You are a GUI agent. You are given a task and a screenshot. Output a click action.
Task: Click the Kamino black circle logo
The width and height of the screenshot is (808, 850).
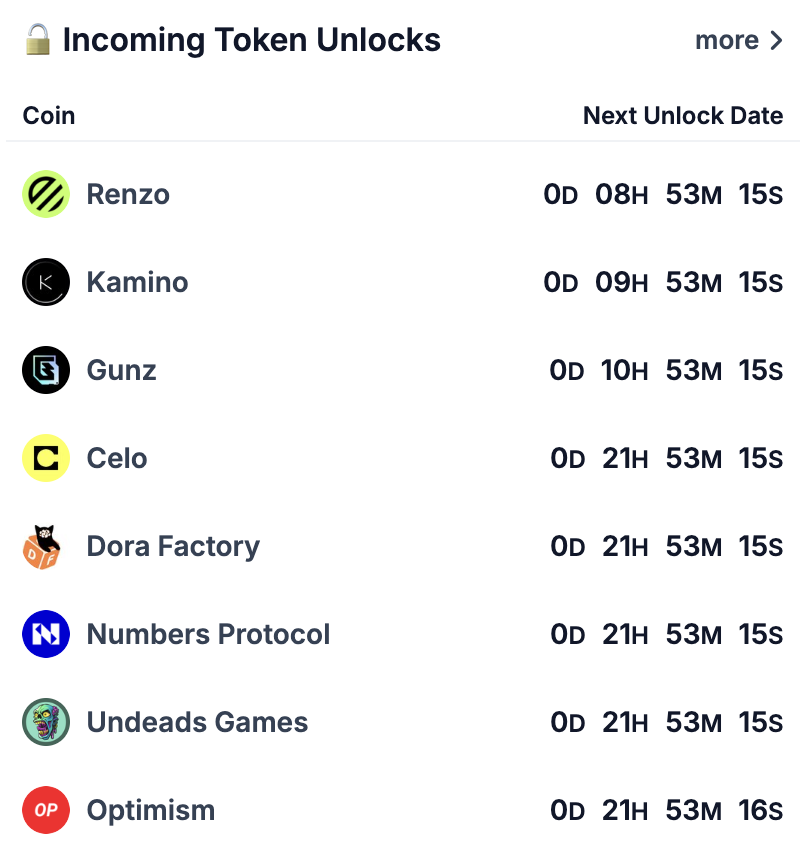coord(46,282)
